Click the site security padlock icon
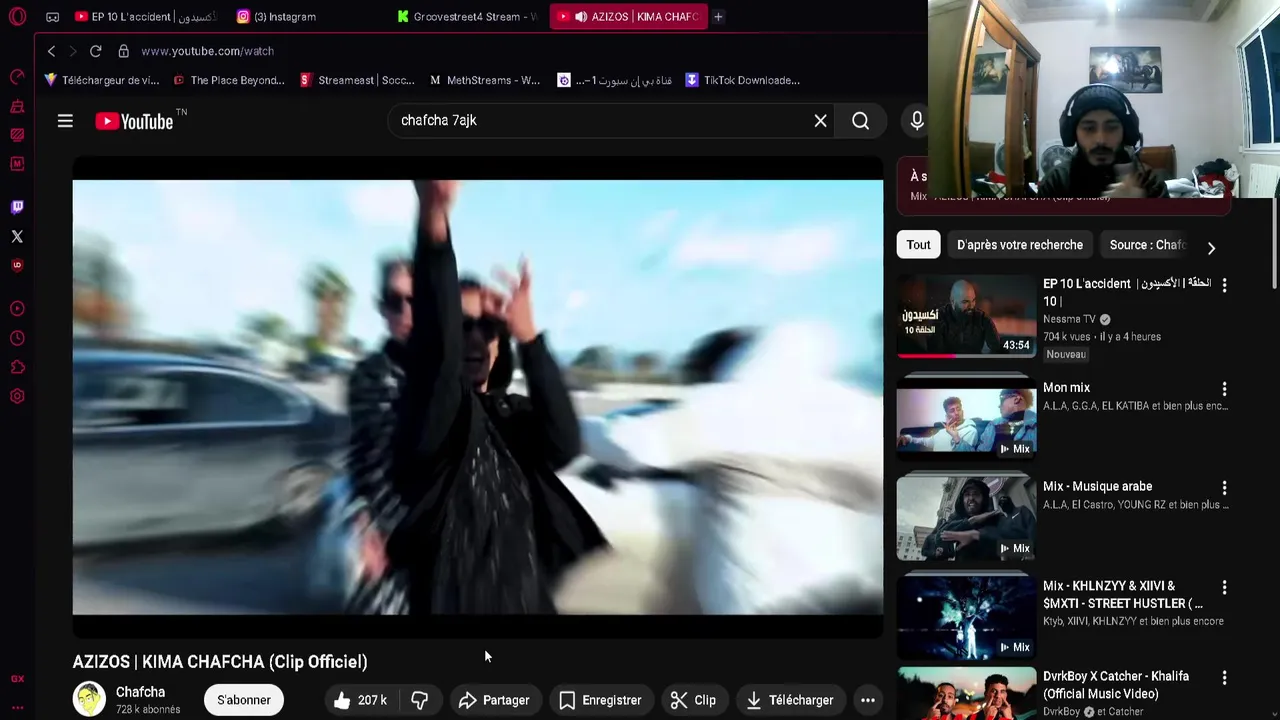This screenshot has width=1280, height=720. point(123,51)
